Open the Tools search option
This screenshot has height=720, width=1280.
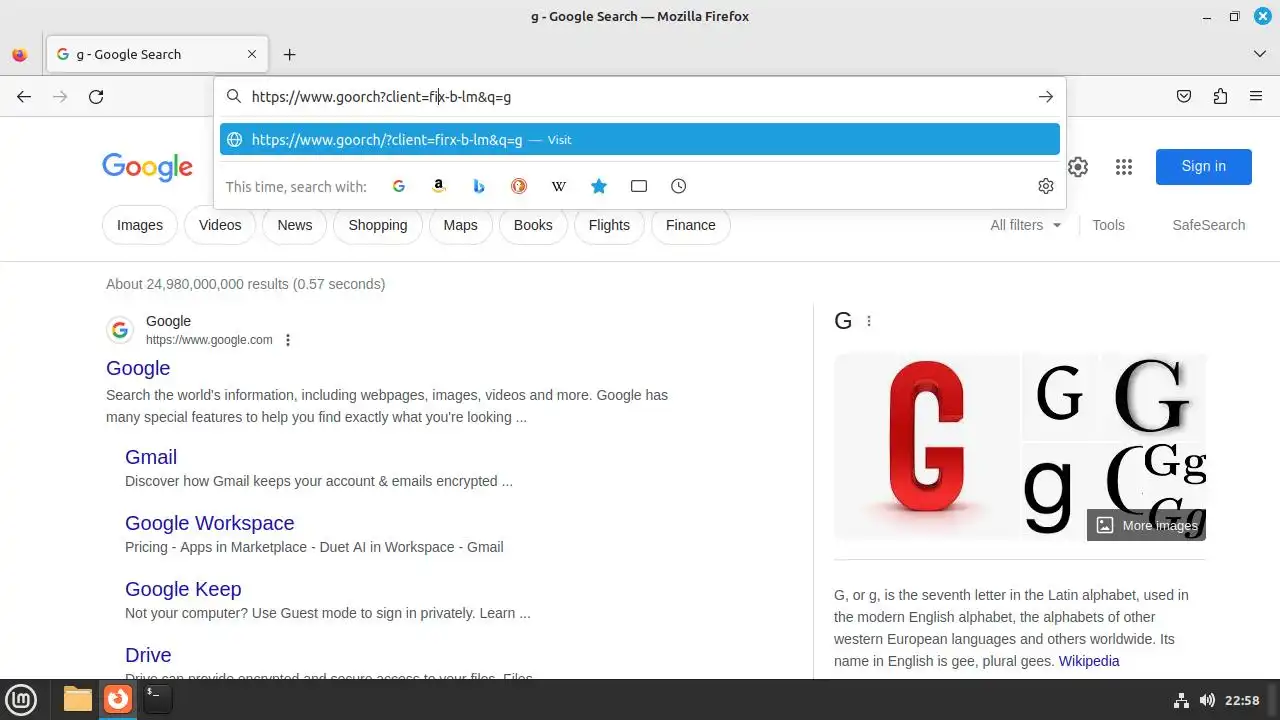coord(1108,225)
